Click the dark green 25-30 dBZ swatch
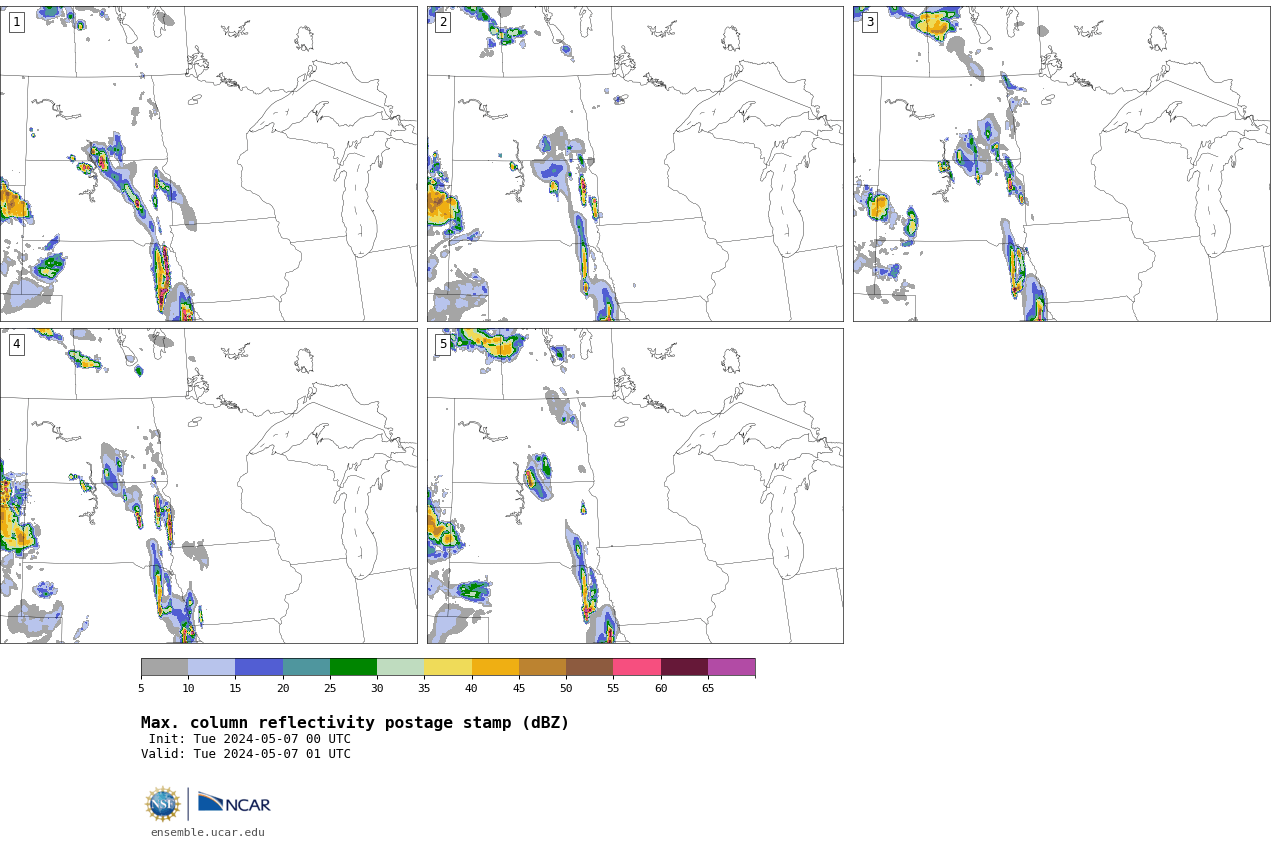 pyautogui.click(x=353, y=667)
